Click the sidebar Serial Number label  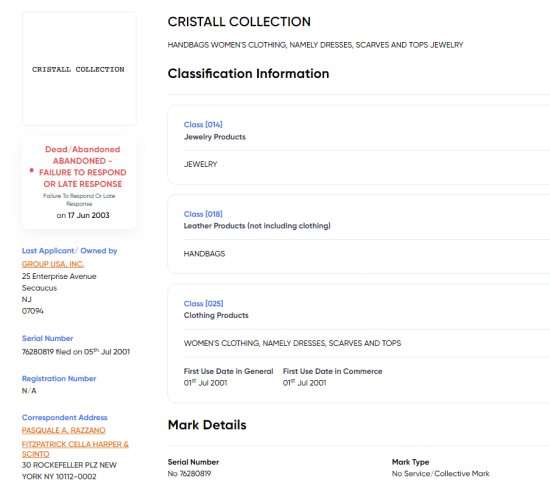coord(47,339)
